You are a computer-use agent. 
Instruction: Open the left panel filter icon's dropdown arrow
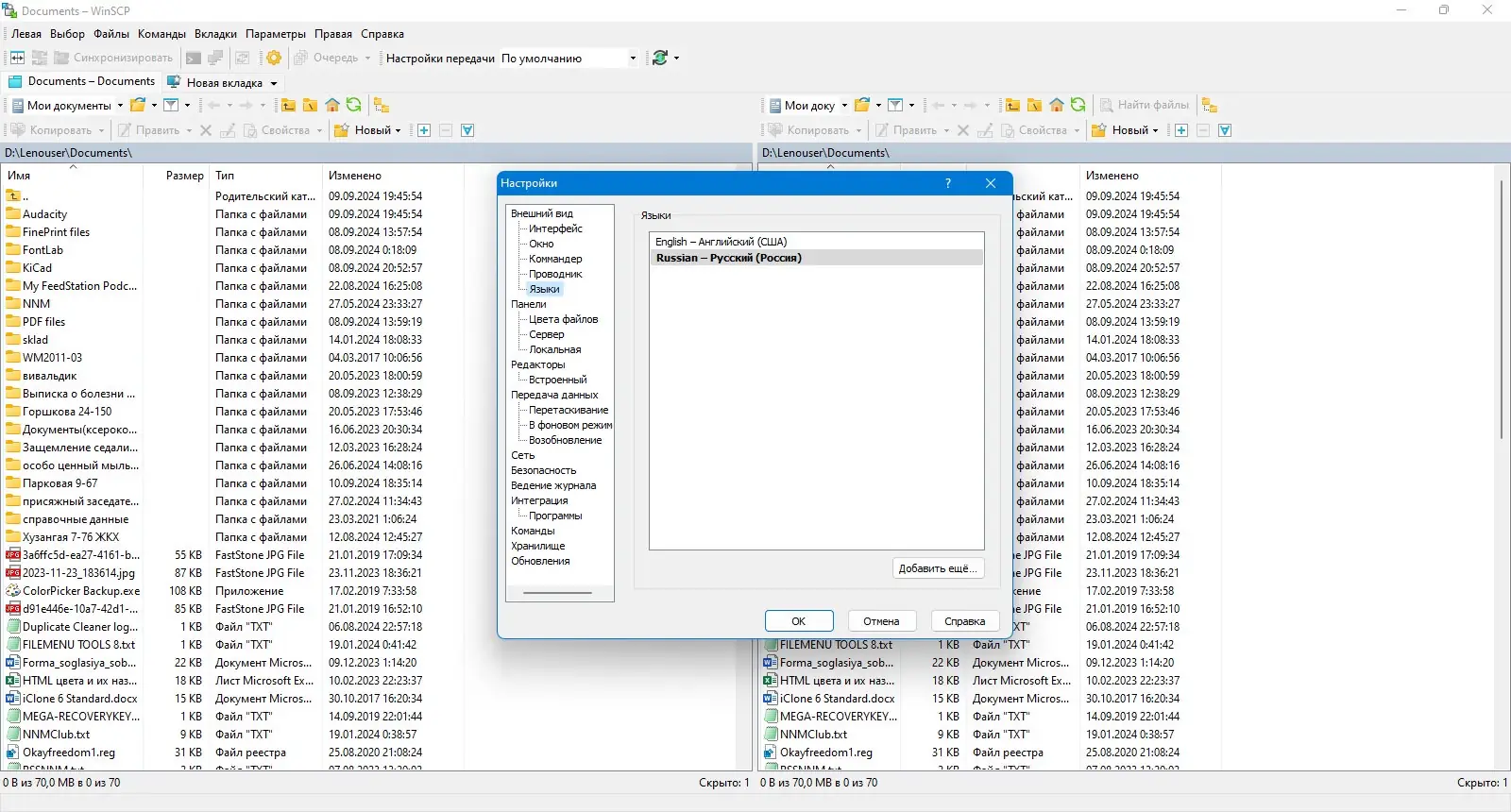click(187, 106)
